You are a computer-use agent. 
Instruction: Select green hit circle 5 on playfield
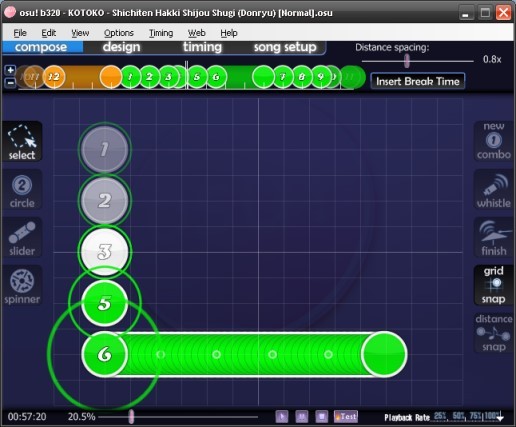[x=105, y=303]
